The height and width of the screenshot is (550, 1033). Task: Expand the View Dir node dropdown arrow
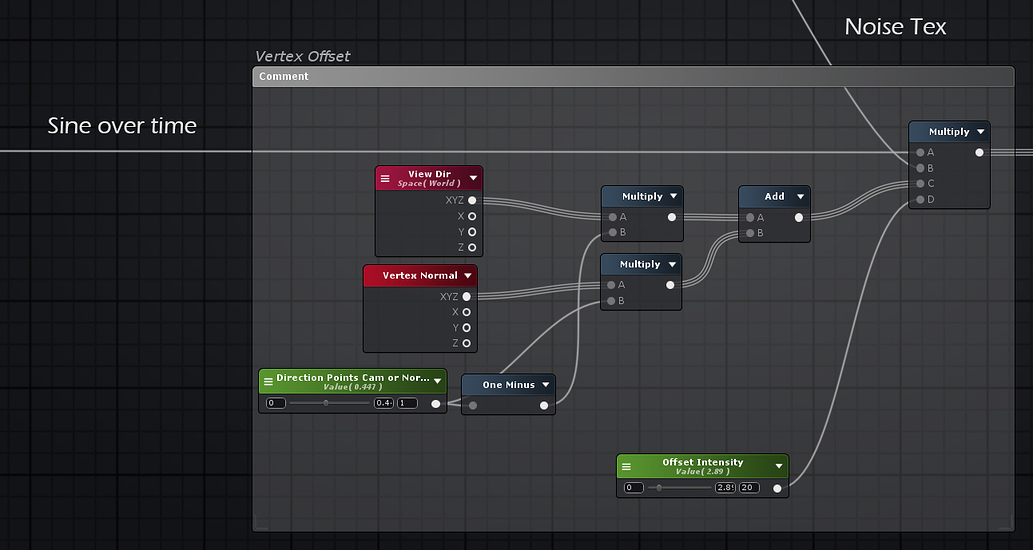click(x=473, y=178)
